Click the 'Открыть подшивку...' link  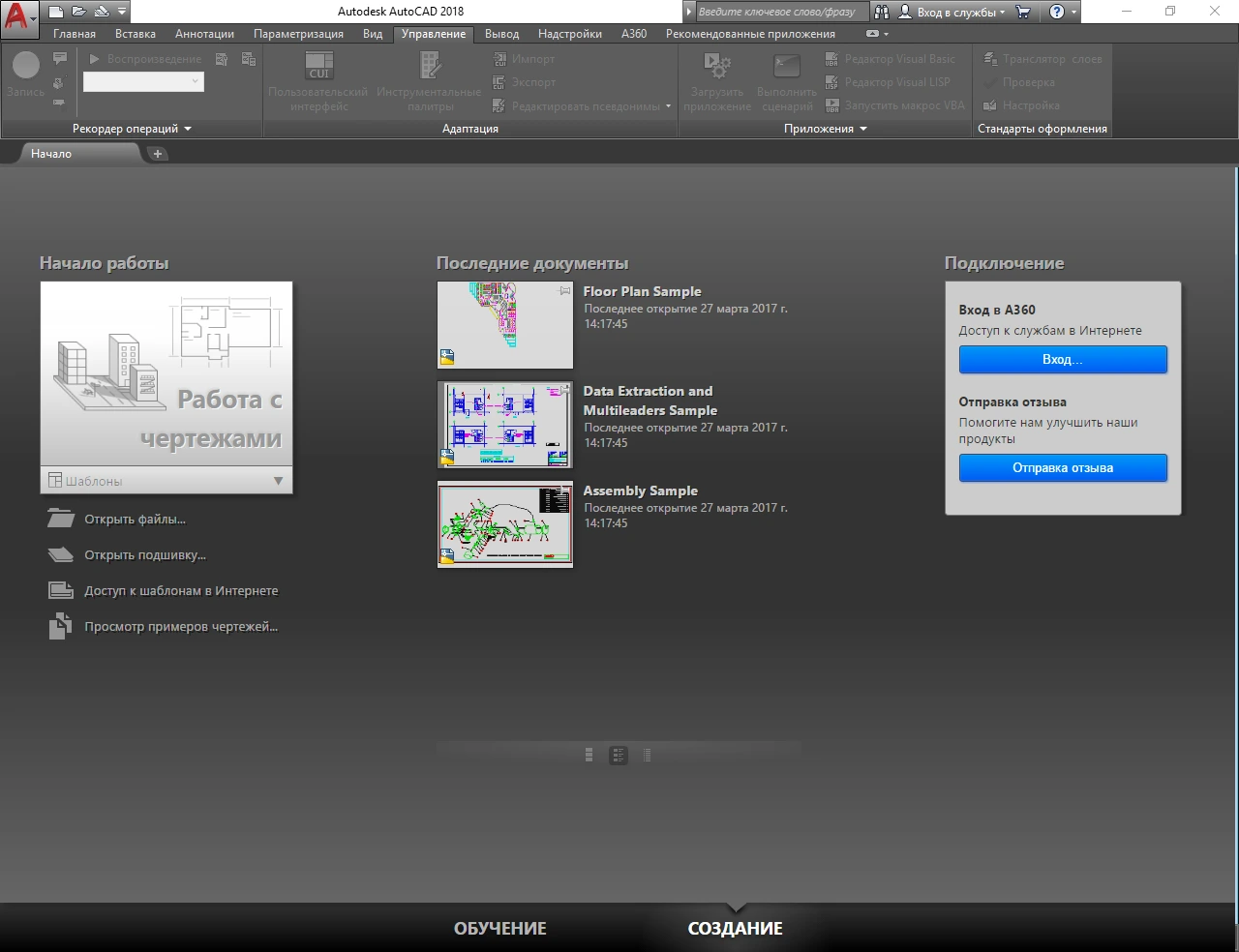pos(145,555)
